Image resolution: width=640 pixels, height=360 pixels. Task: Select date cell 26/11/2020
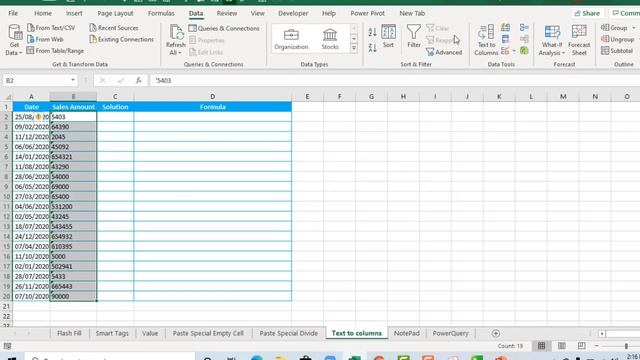click(31, 287)
